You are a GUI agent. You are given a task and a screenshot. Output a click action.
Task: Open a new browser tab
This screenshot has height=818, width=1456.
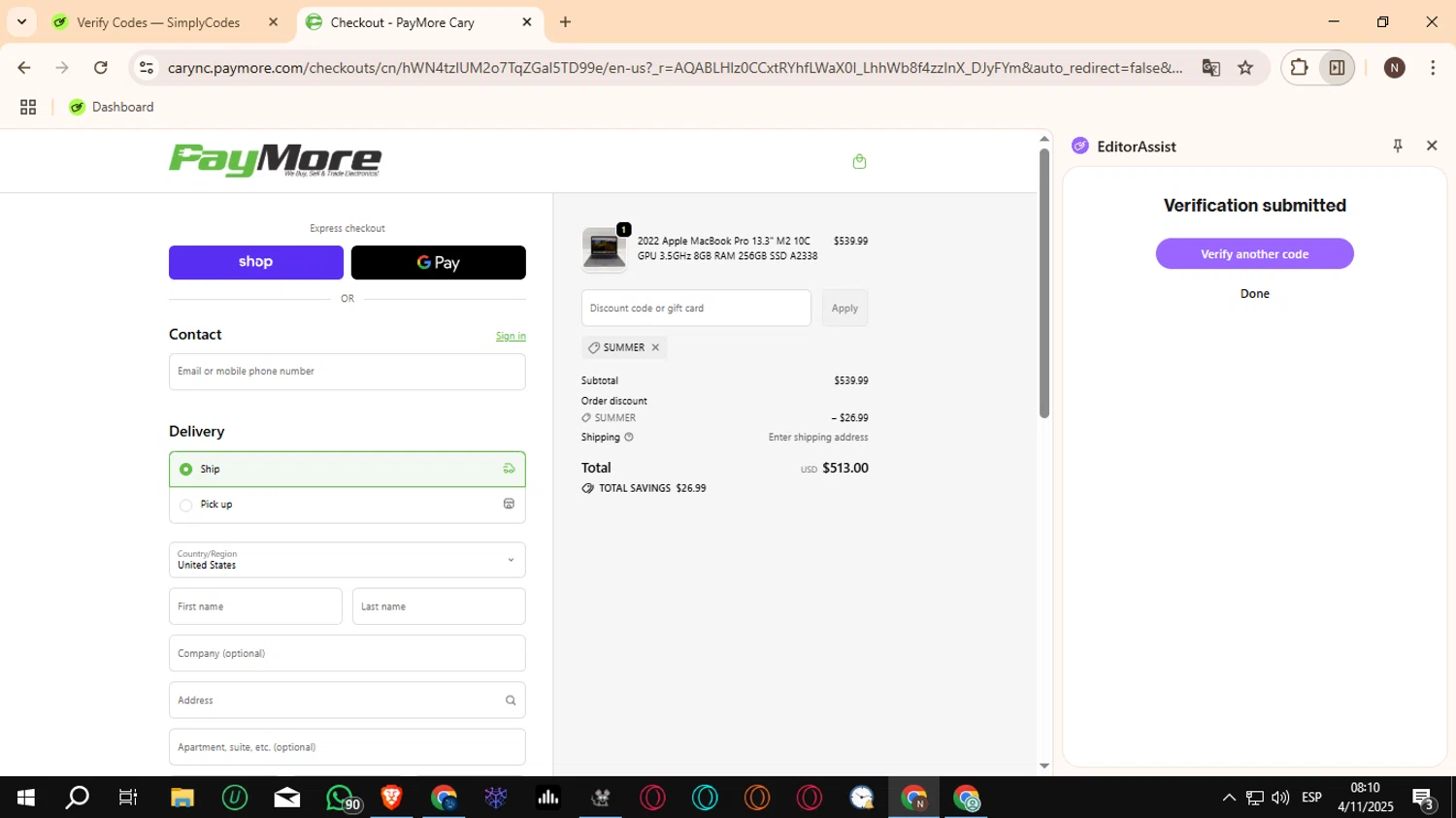(x=566, y=21)
